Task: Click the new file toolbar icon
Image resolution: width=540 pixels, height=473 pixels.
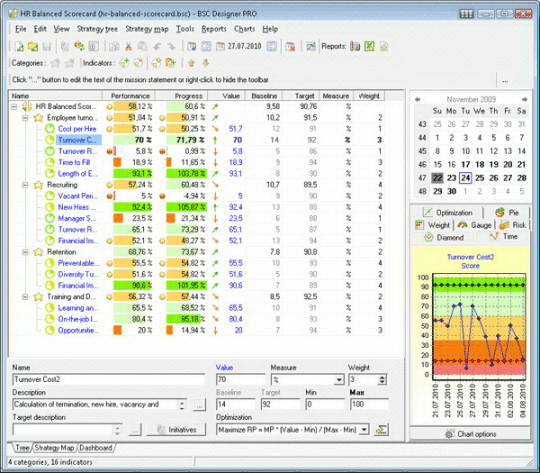Action: [20, 47]
